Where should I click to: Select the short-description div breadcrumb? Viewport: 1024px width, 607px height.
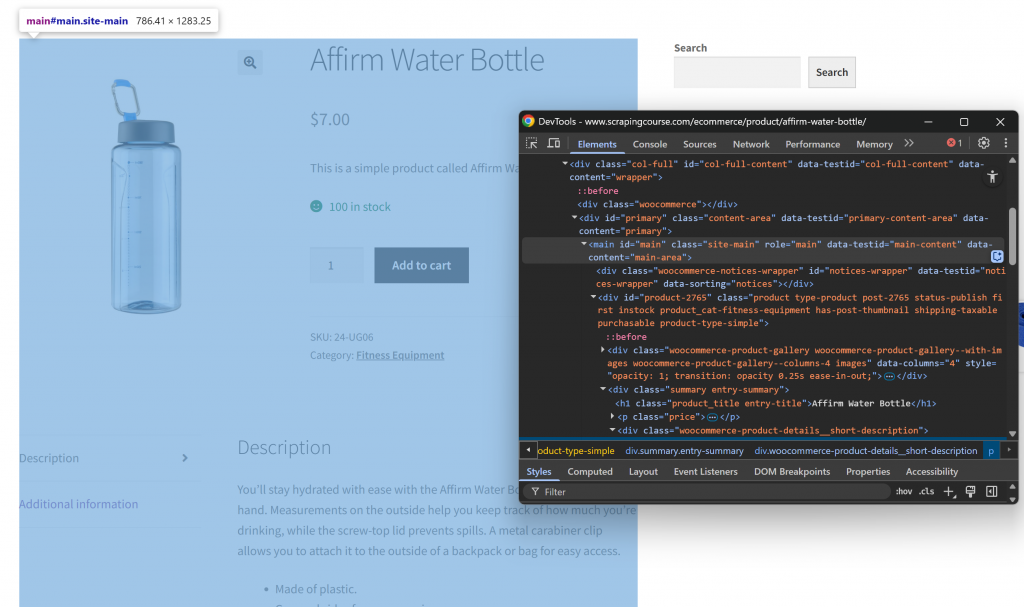[x=865, y=451]
